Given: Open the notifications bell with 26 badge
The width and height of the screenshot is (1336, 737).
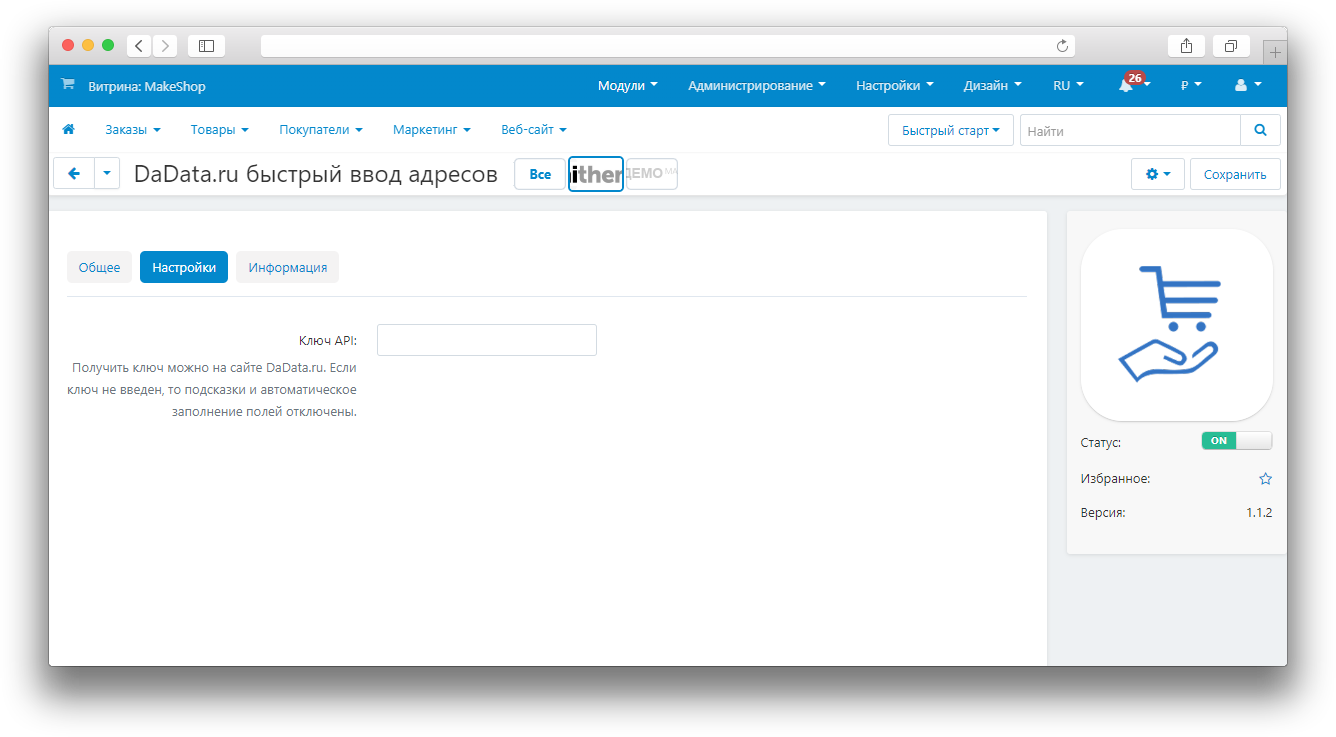Looking at the screenshot, I should click(x=1128, y=86).
